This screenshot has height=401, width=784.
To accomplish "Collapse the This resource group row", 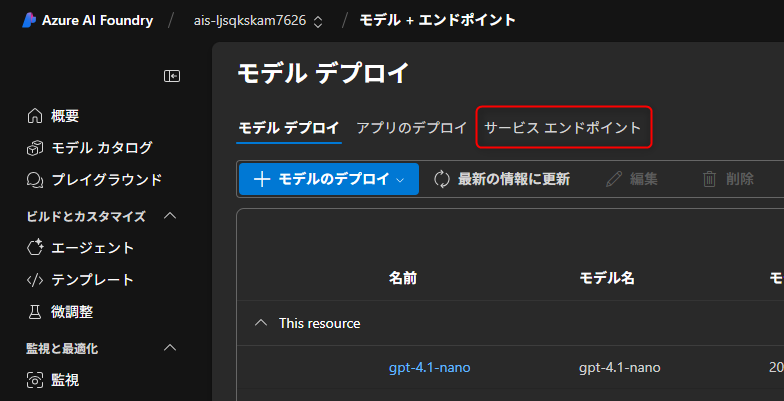I will click(262, 323).
